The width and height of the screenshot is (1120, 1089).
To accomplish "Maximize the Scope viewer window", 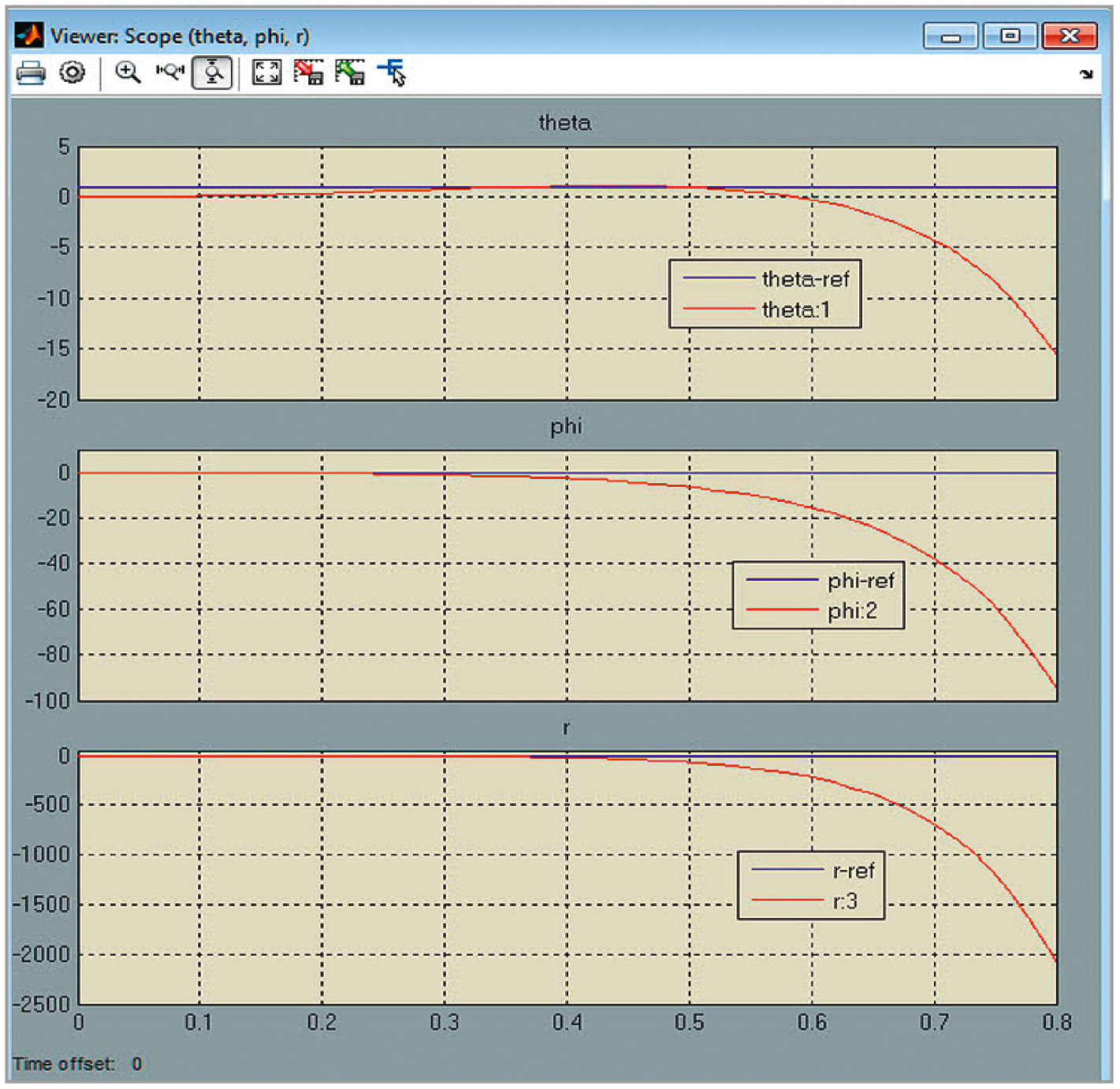I will point(1010,36).
